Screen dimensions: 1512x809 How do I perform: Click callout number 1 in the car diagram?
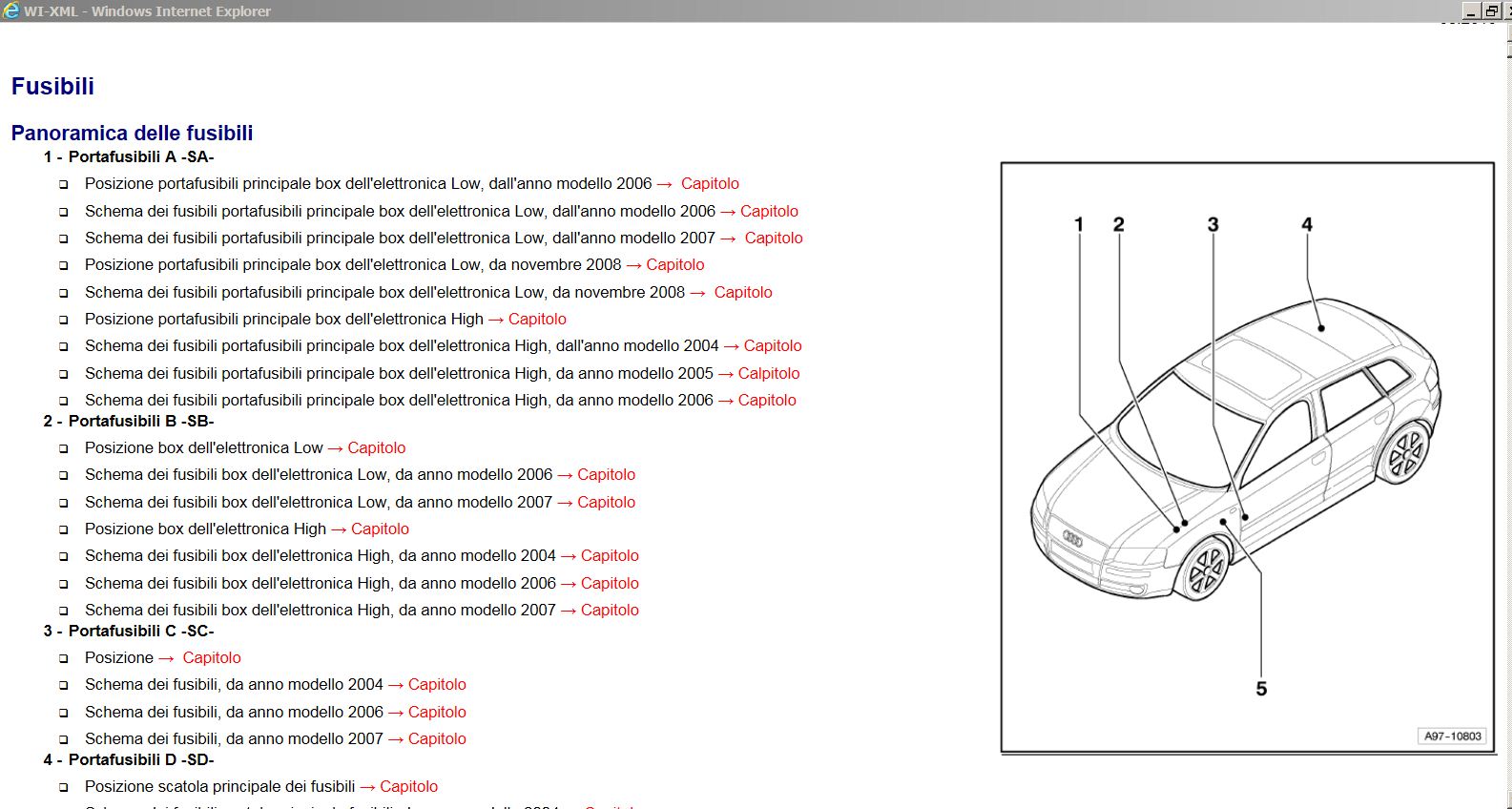pyautogui.click(x=1079, y=224)
